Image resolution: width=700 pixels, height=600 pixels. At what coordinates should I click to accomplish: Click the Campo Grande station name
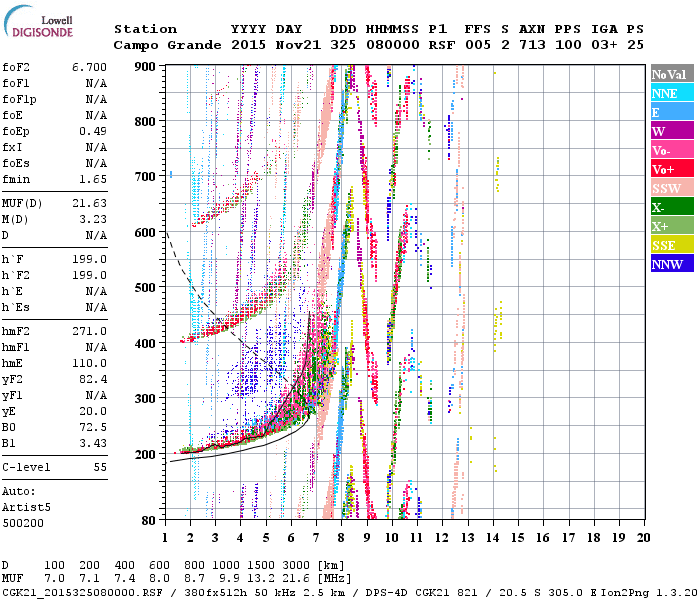tap(167, 45)
